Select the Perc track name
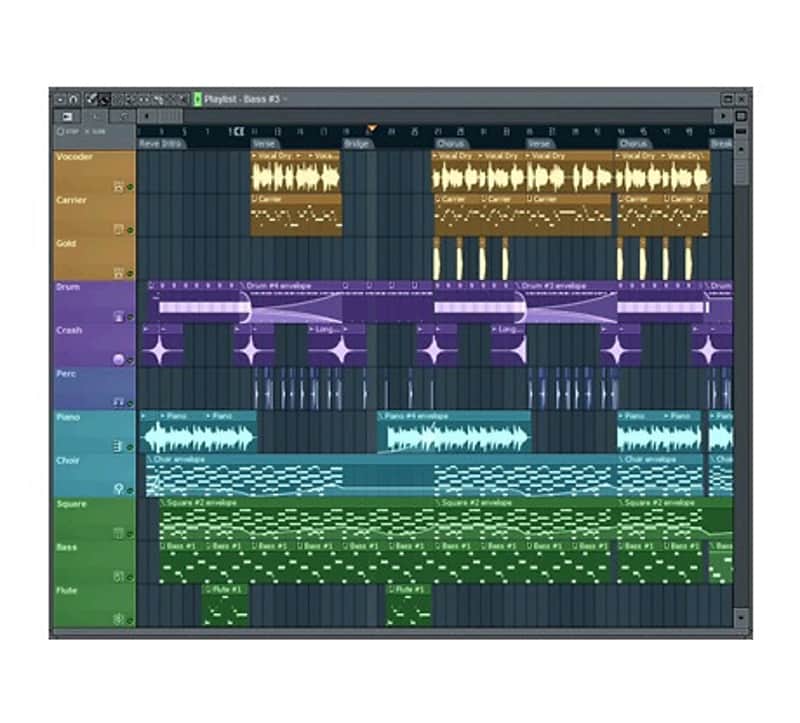Viewport: 800px width, 723px height. pos(66,373)
